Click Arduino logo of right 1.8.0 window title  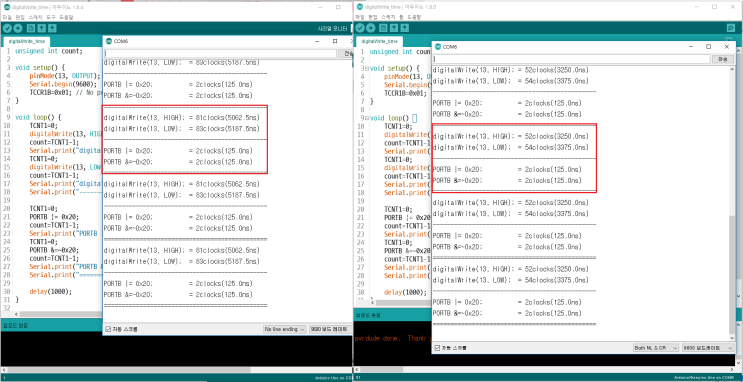pyautogui.click(x=360, y=7)
